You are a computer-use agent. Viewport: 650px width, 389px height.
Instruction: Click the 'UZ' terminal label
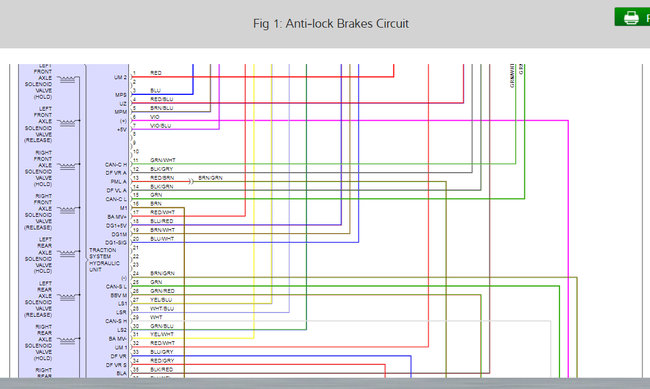point(123,104)
